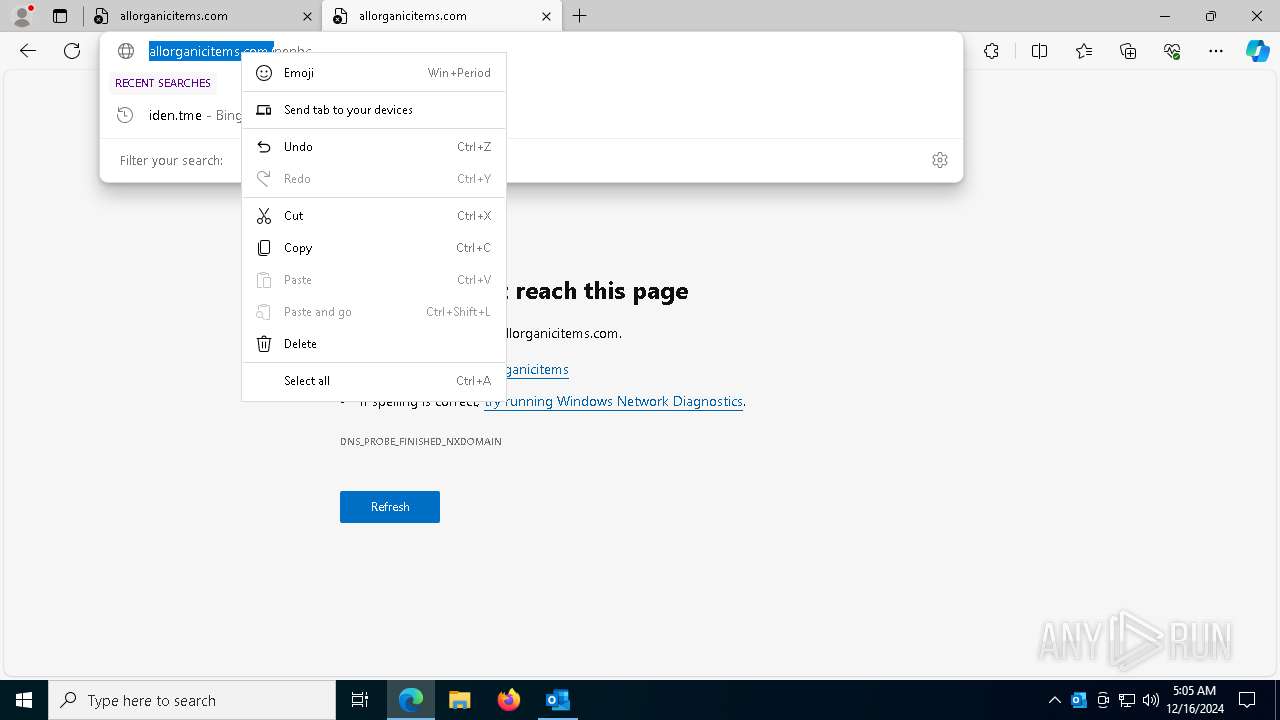This screenshot has height=720, width=1280.
Task: Choose Copy in the context menu
Action: pos(374,248)
